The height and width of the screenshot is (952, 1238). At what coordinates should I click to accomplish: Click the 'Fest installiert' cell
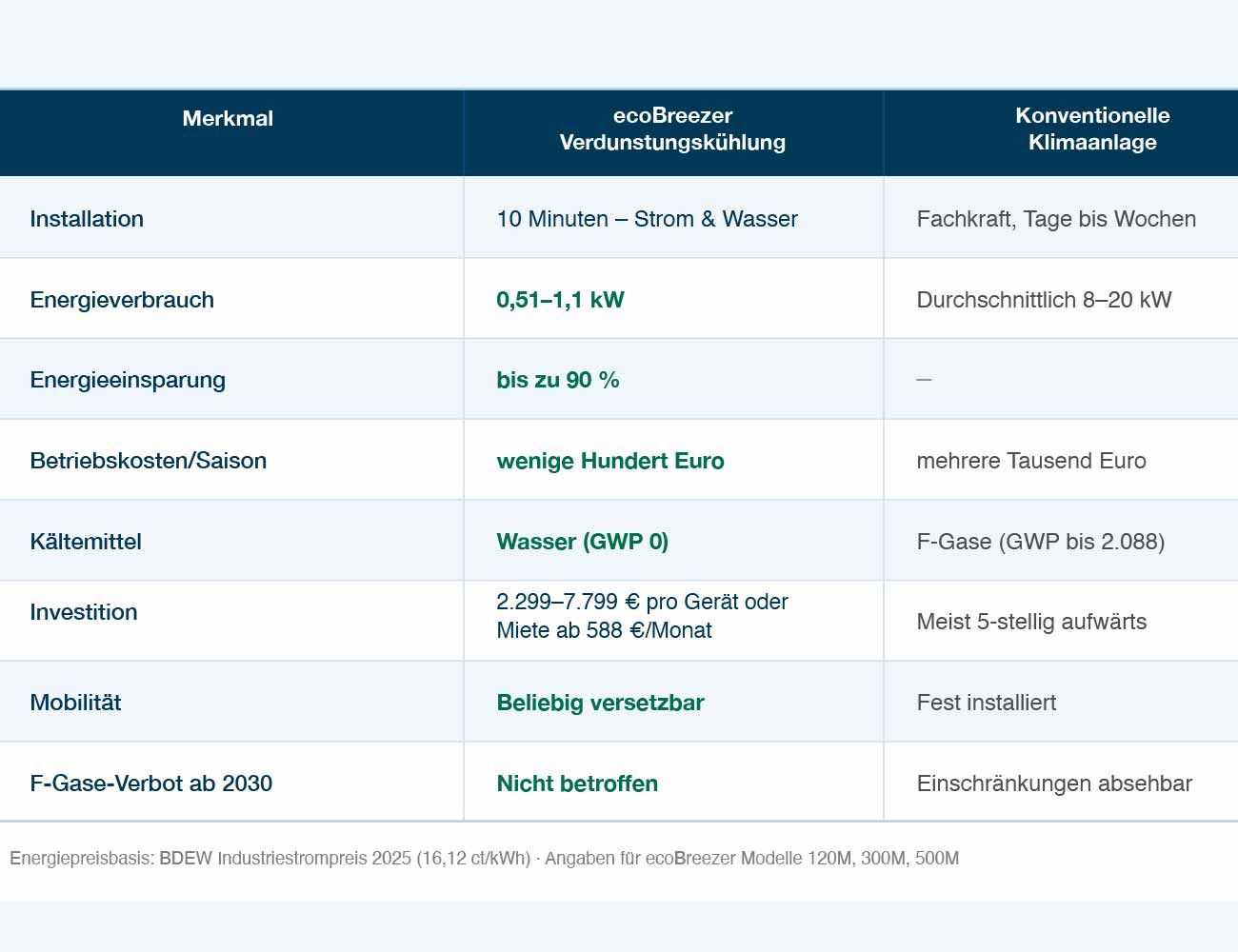pyautogui.click(x=987, y=703)
